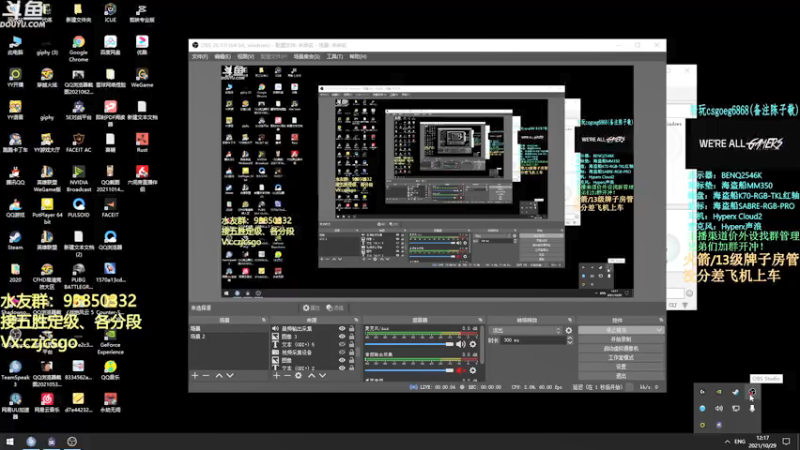Select the Steam desktop icon
Image resolution: width=800 pixels, height=450 pixels.
15,240
